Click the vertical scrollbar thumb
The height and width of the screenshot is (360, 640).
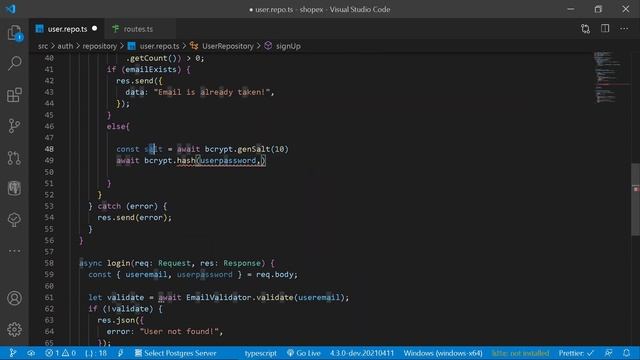pyautogui.click(x=636, y=199)
